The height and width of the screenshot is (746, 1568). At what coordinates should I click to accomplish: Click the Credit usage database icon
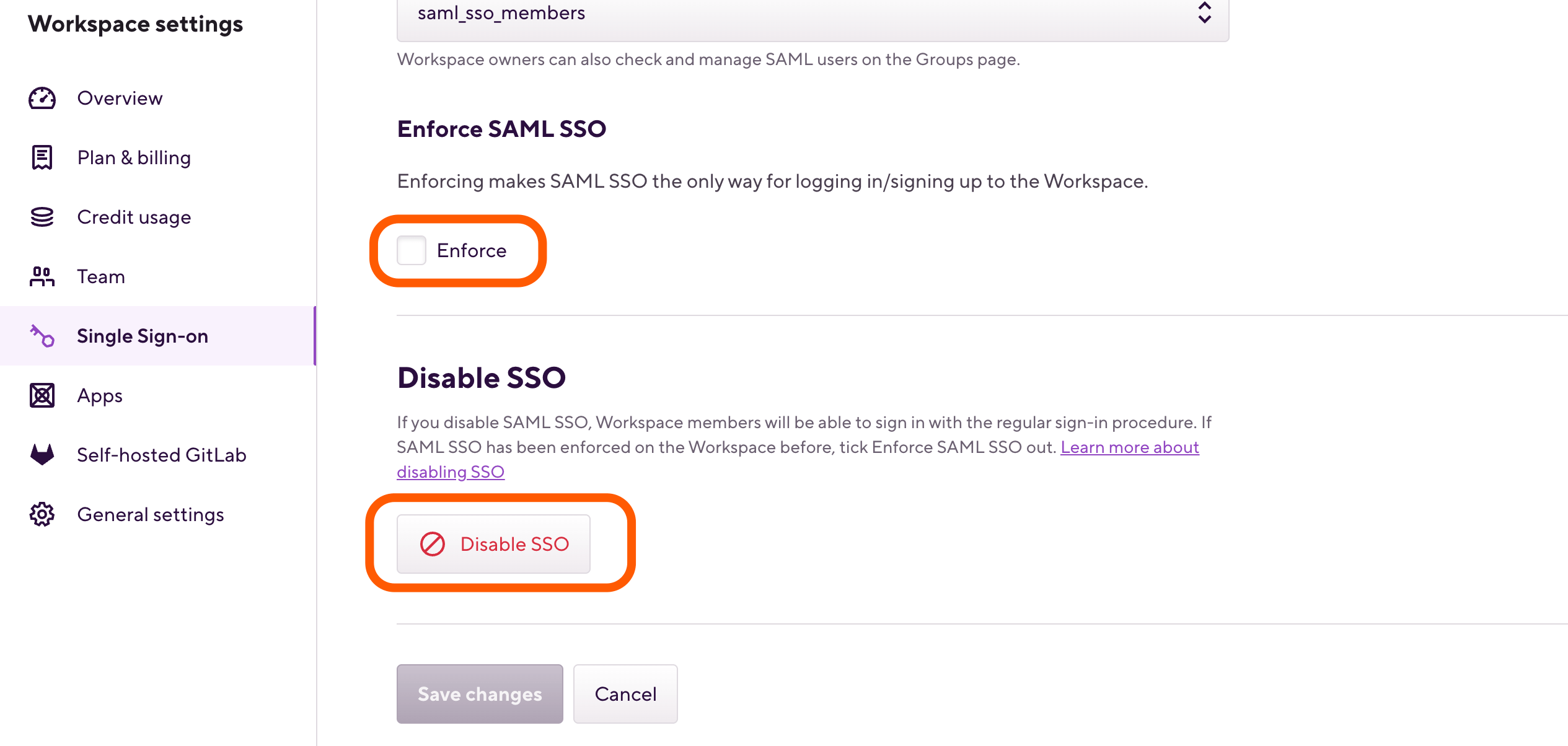[41, 217]
